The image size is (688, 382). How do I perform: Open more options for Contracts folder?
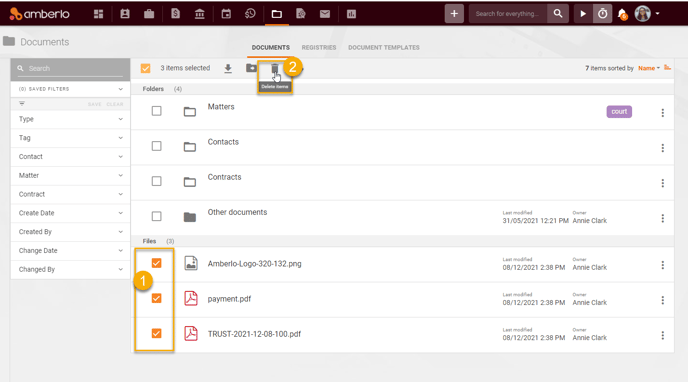click(663, 183)
